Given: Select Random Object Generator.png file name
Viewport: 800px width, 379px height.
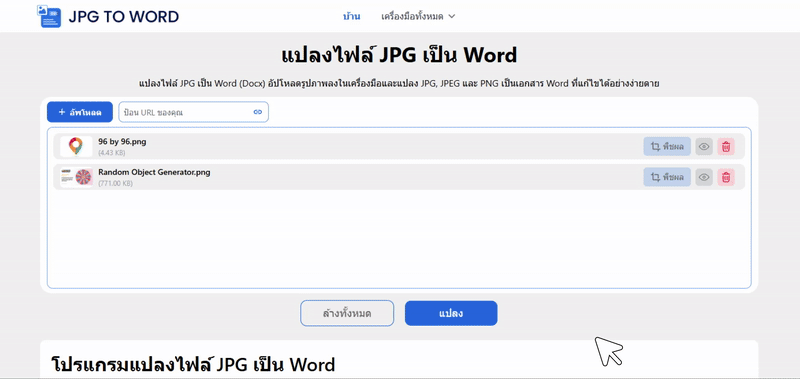Looking at the screenshot, I should coord(154,172).
